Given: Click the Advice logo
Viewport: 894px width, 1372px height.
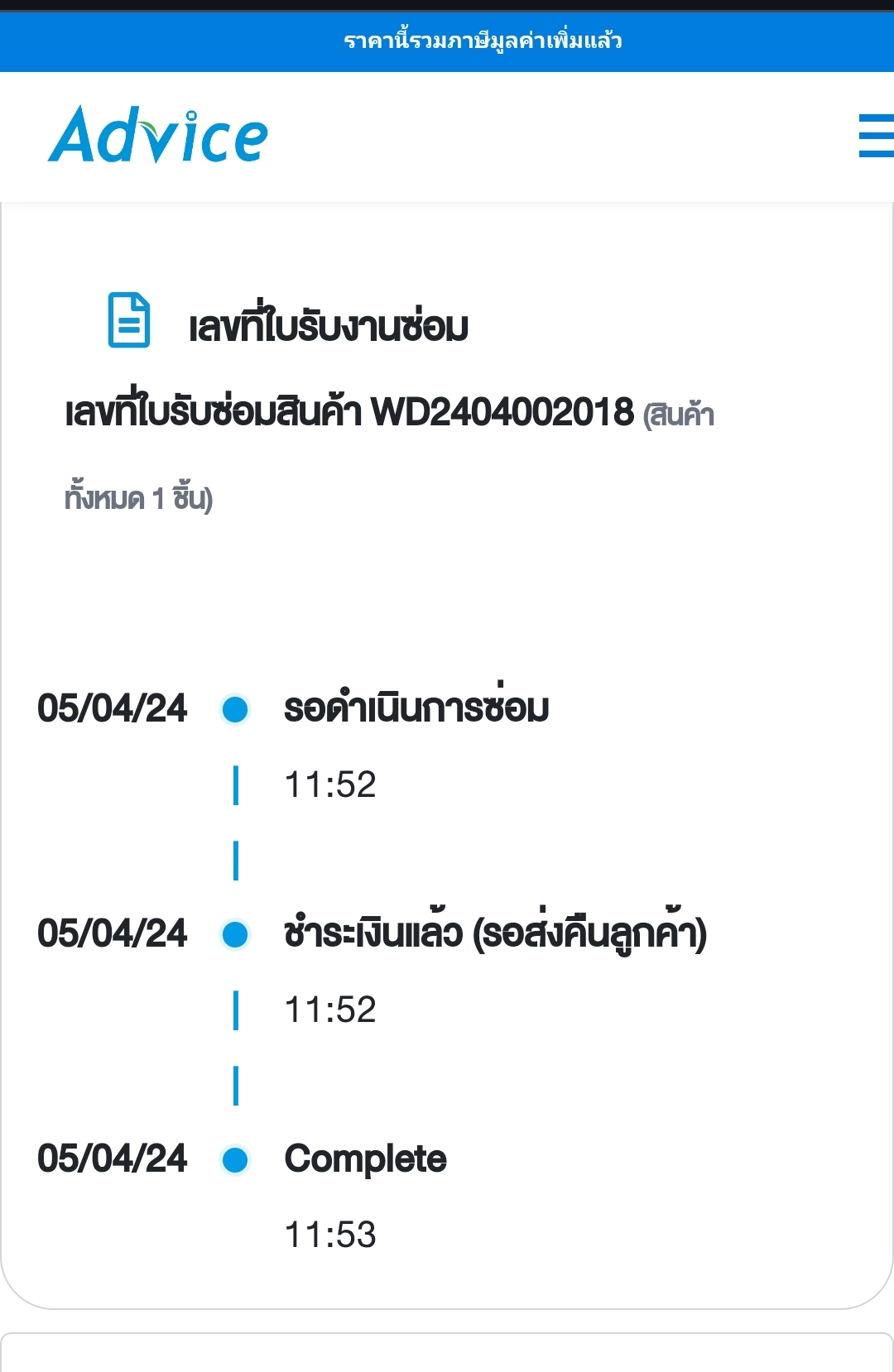Looking at the screenshot, I should (x=158, y=134).
